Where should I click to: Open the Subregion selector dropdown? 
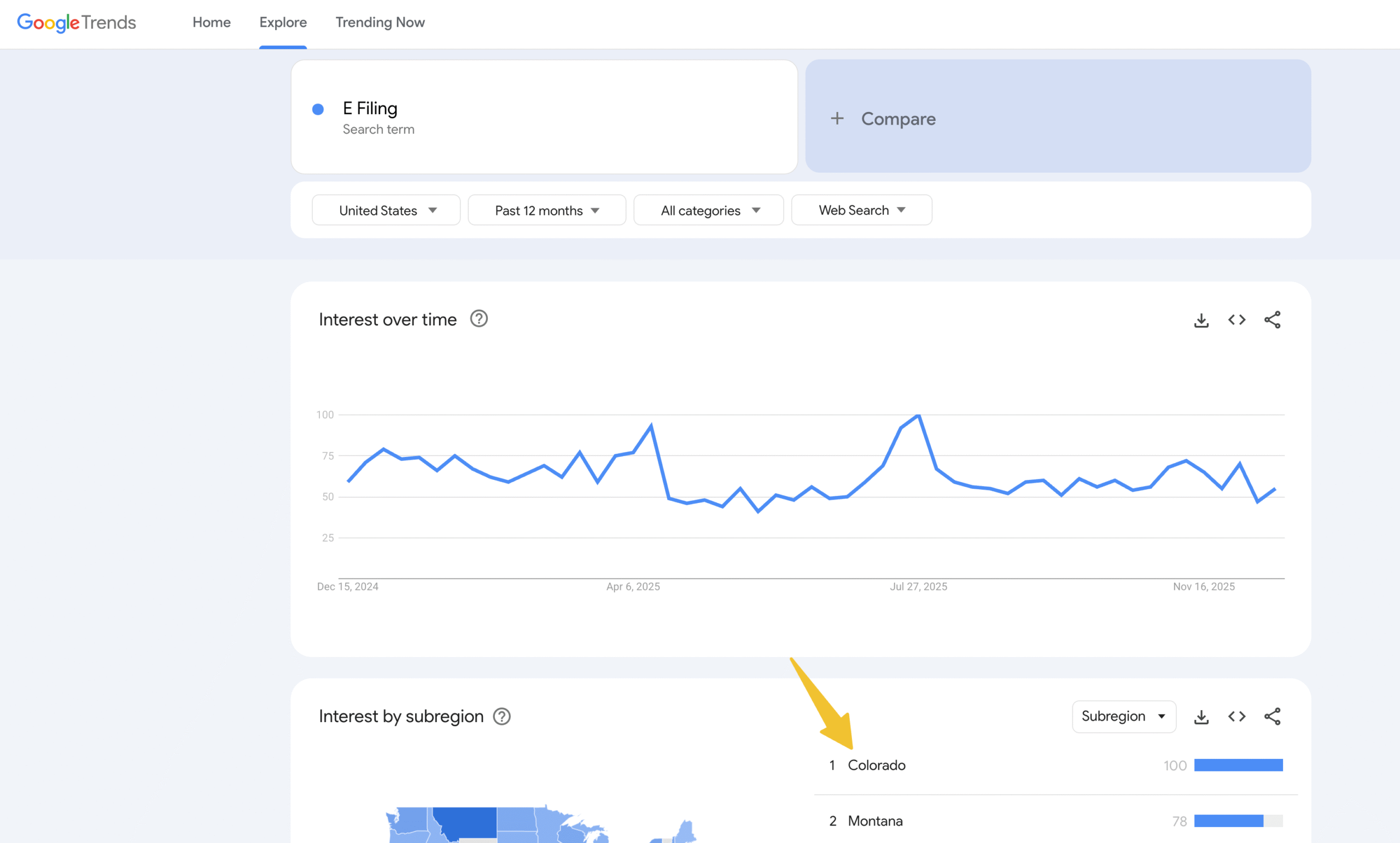point(1123,716)
